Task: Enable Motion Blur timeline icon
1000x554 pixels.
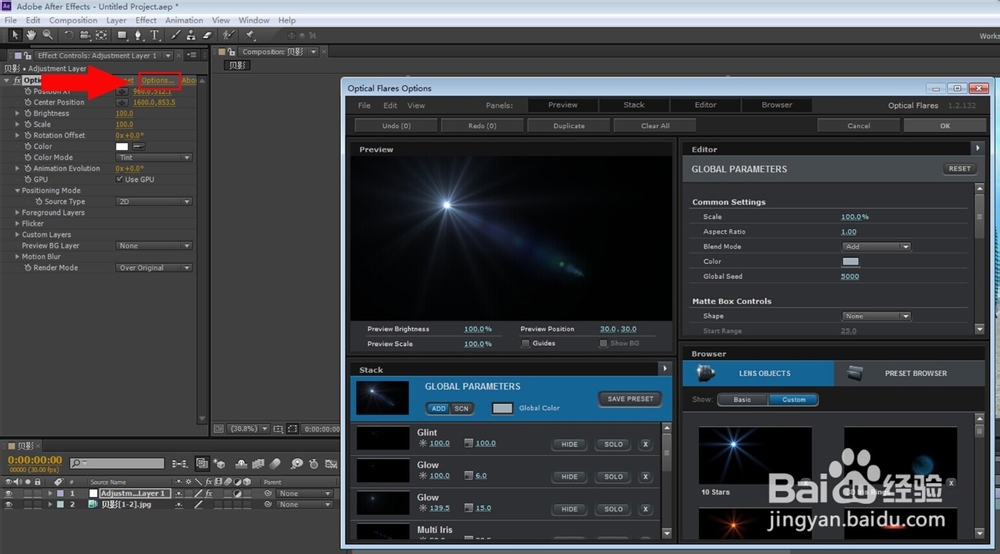Action: 275,463
